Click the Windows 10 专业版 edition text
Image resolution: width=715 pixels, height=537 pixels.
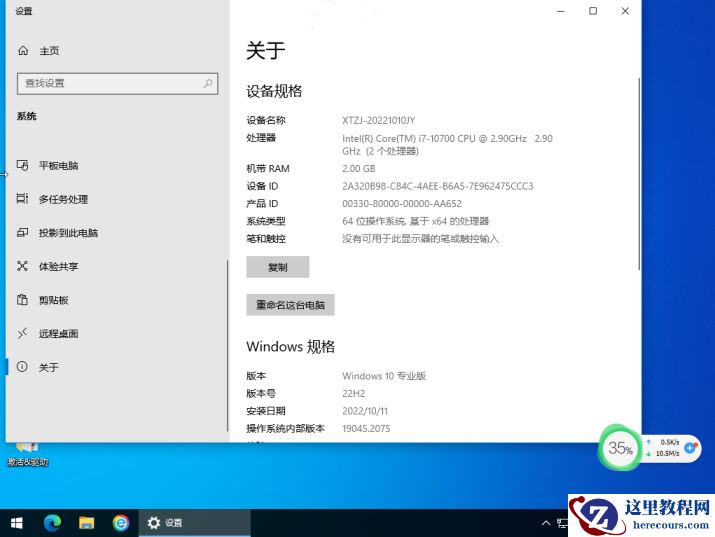click(384, 376)
